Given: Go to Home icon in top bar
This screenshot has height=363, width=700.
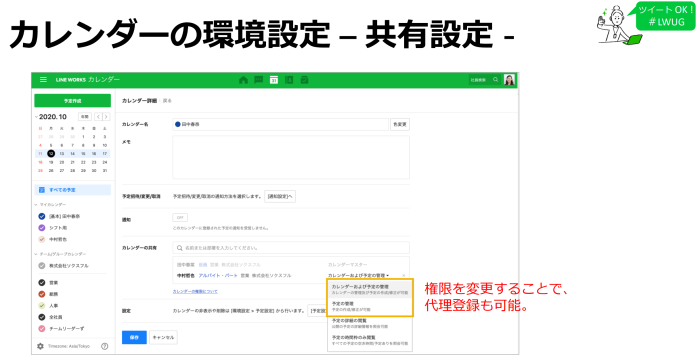Looking at the screenshot, I should click(243, 80).
